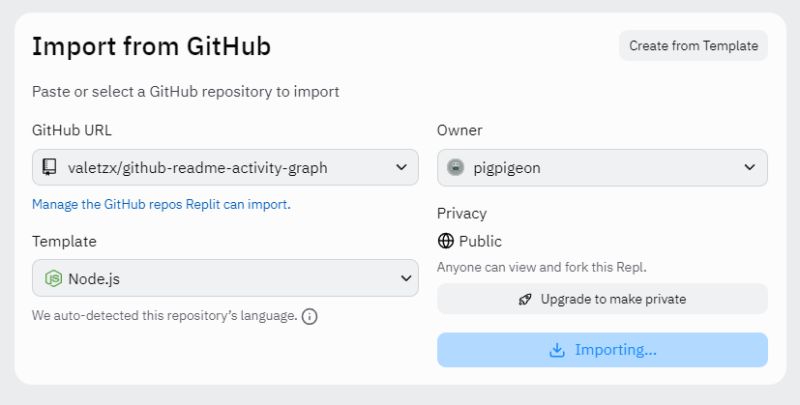The height and width of the screenshot is (405, 800).
Task: Click Create from Template button
Action: pos(693,45)
